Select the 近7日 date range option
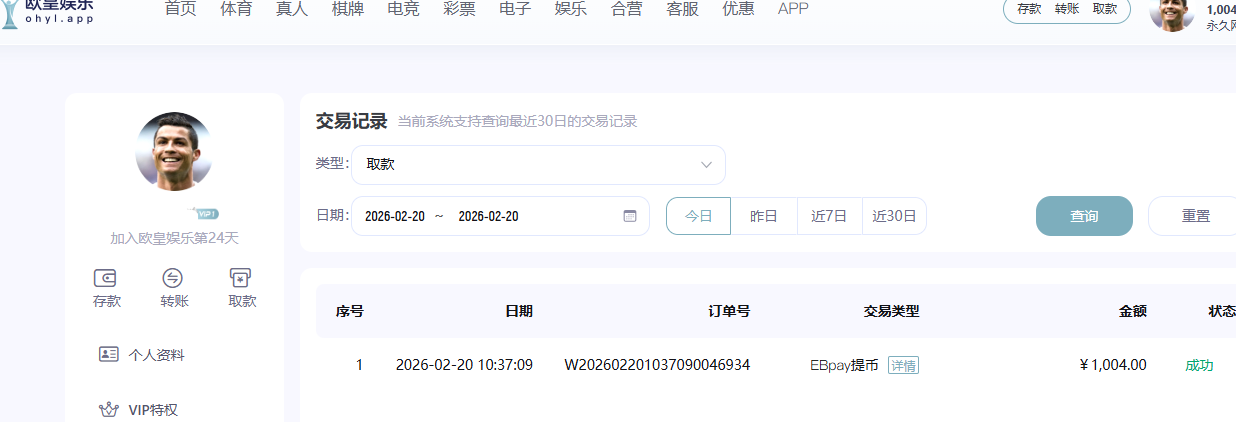This screenshot has height=422, width=1236. (829, 216)
